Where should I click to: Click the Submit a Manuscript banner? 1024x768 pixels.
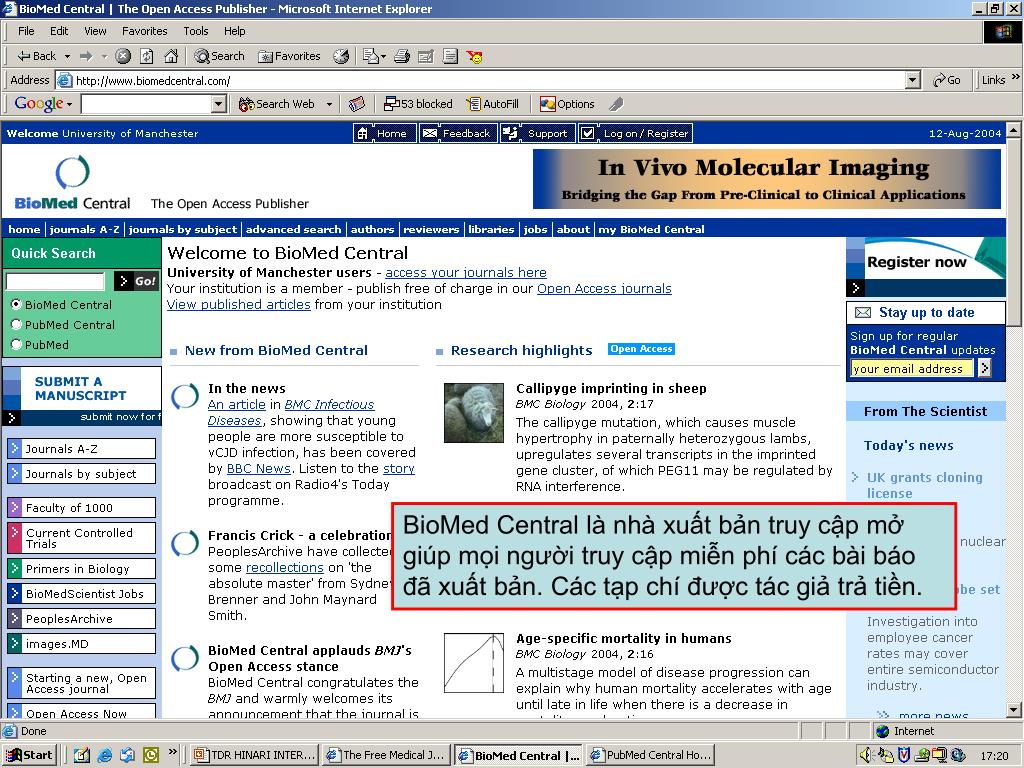pos(82,396)
